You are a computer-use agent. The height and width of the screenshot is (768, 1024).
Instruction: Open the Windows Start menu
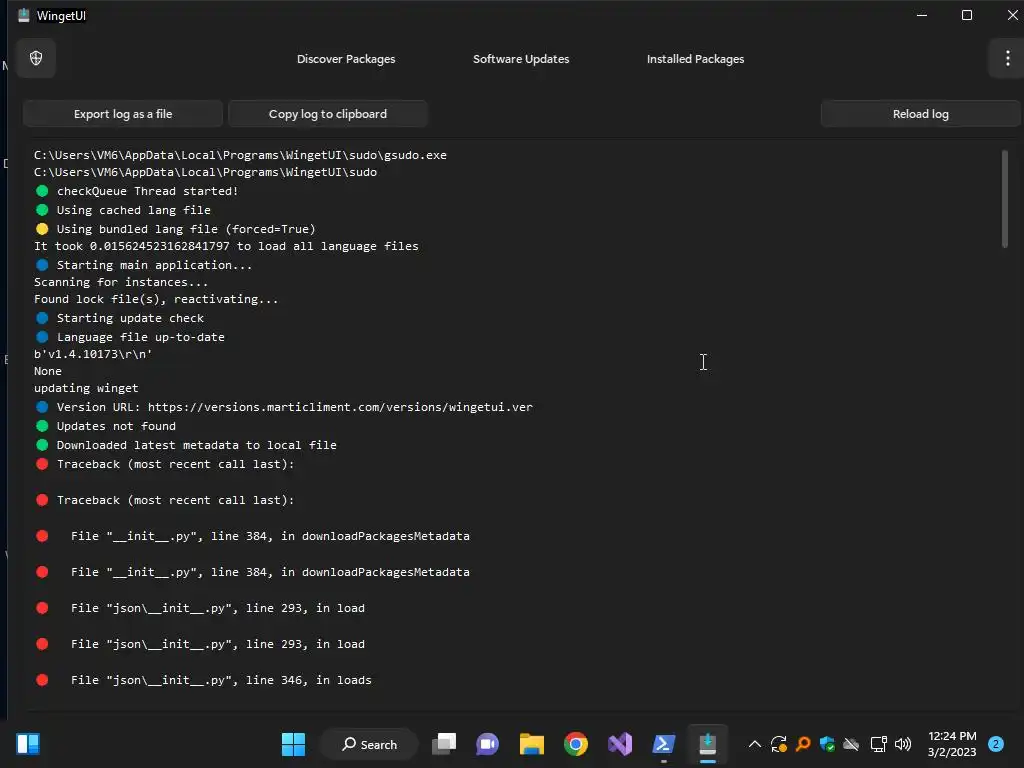click(x=293, y=744)
